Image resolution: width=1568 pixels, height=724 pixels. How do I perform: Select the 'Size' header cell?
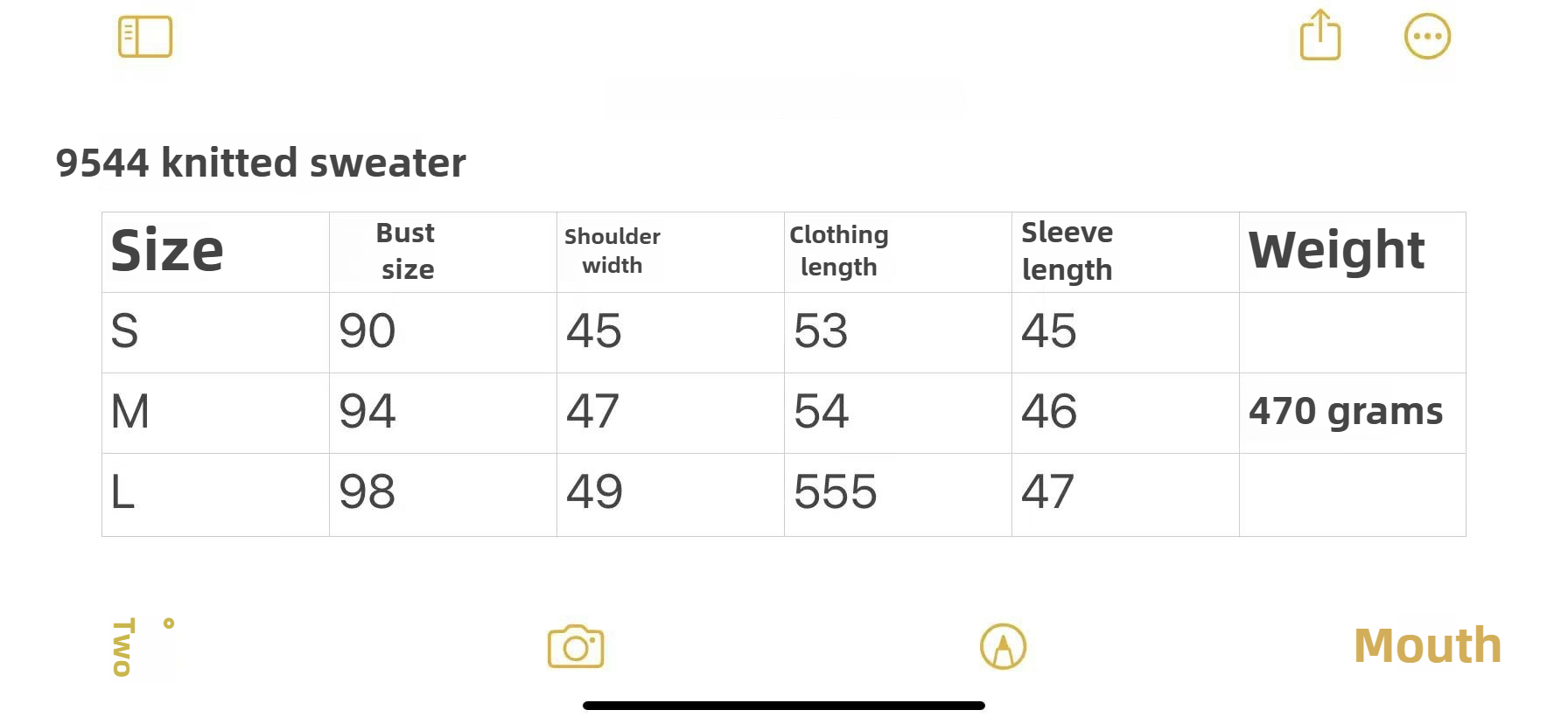tap(215, 252)
